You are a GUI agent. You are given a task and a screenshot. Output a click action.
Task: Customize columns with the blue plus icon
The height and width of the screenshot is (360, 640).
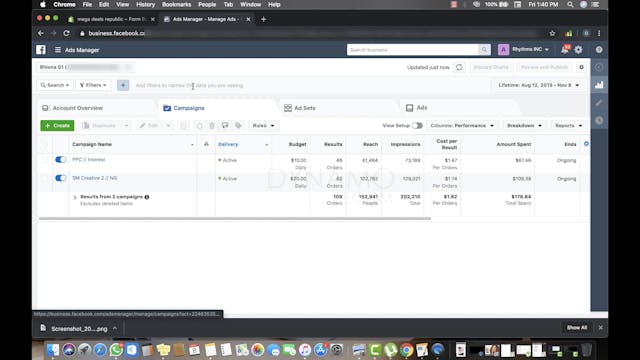point(586,144)
